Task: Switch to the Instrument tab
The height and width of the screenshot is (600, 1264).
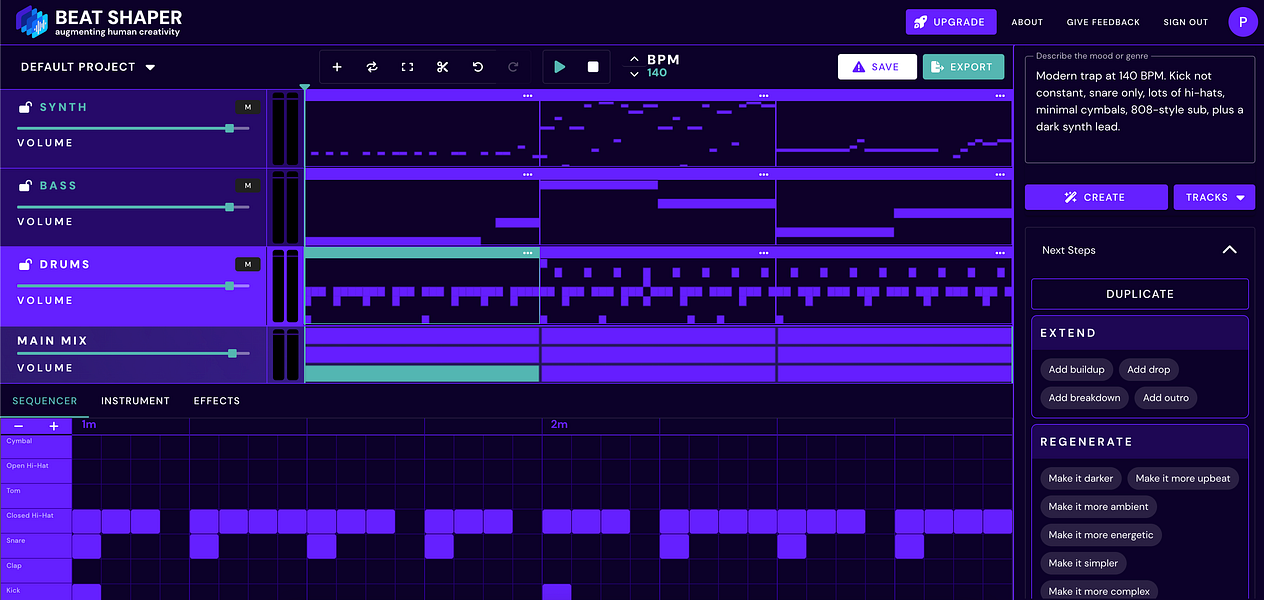Action: point(135,401)
